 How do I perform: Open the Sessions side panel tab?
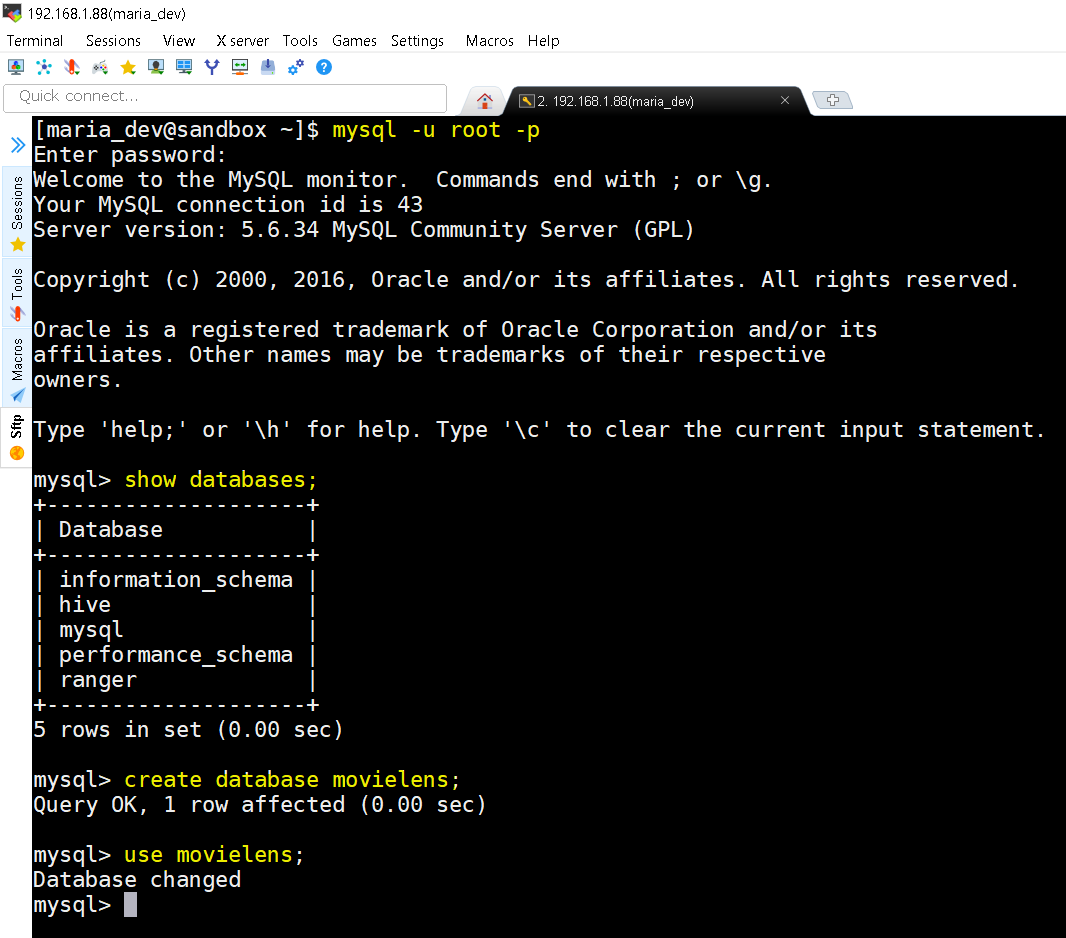coord(17,212)
